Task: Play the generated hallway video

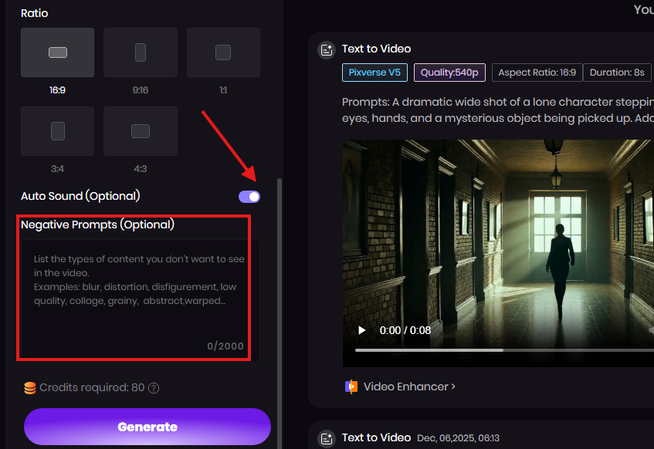Action: 362,330
